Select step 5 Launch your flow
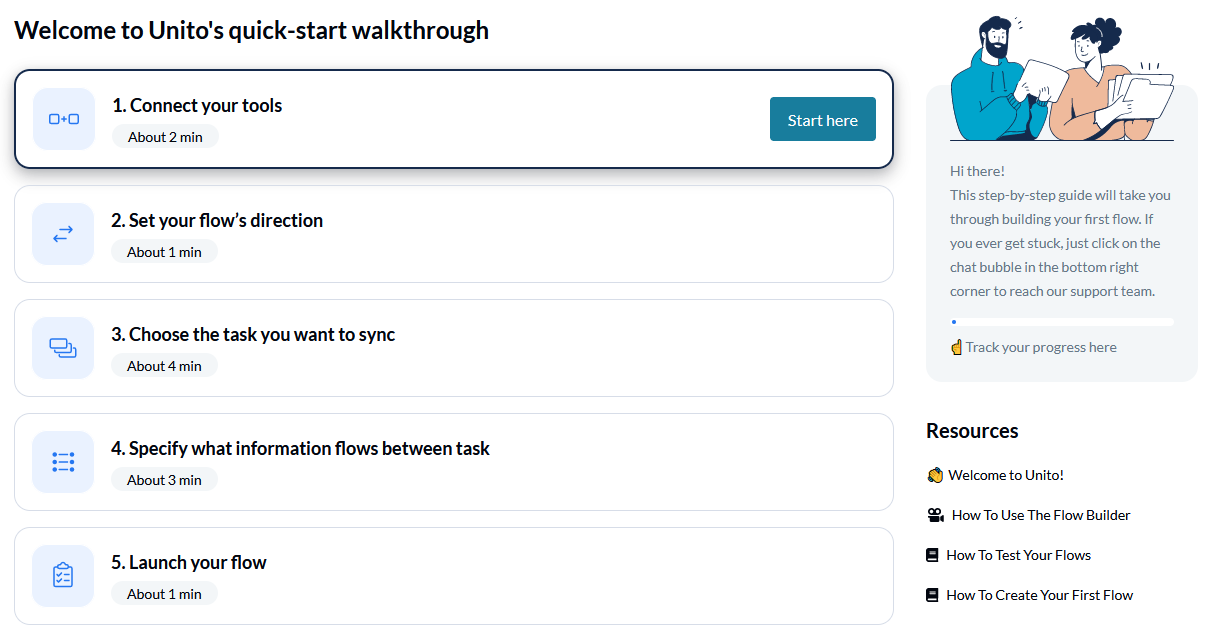This screenshot has width=1210, height=633. 454,576
